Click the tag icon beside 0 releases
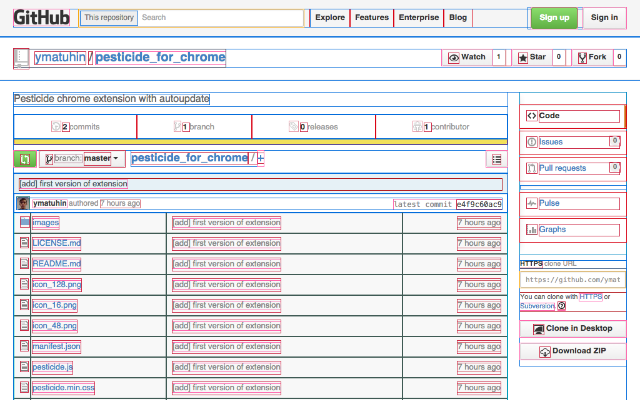Image resolution: width=640 pixels, height=400 pixels. [x=294, y=126]
